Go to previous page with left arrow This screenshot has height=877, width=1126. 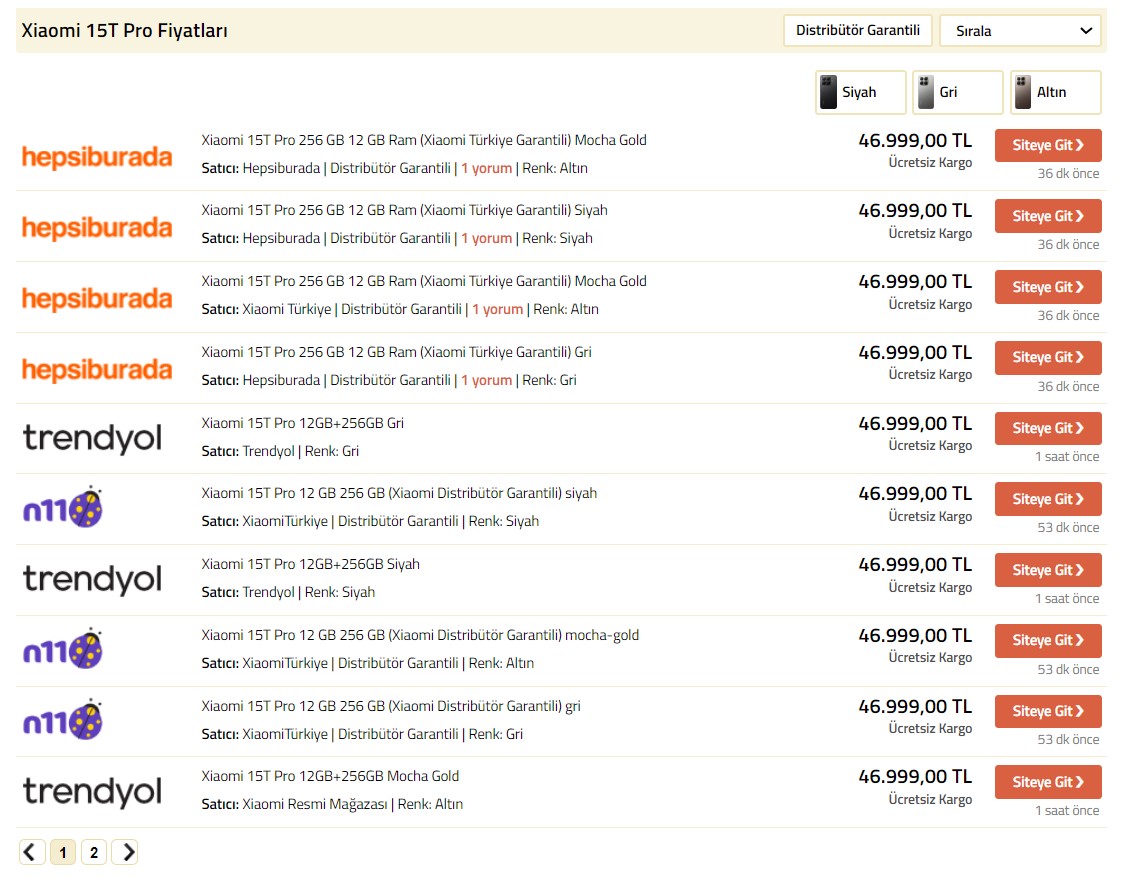click(32, 852)
